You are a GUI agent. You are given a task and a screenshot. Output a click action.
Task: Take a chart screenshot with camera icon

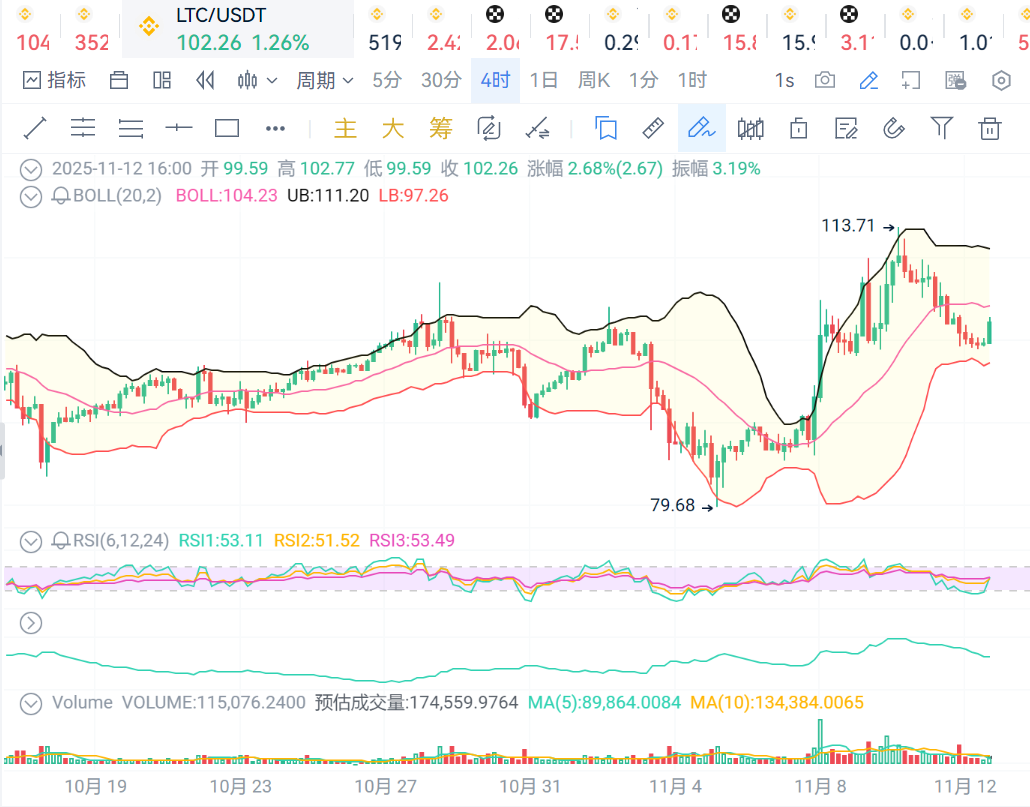coord(825,81)
